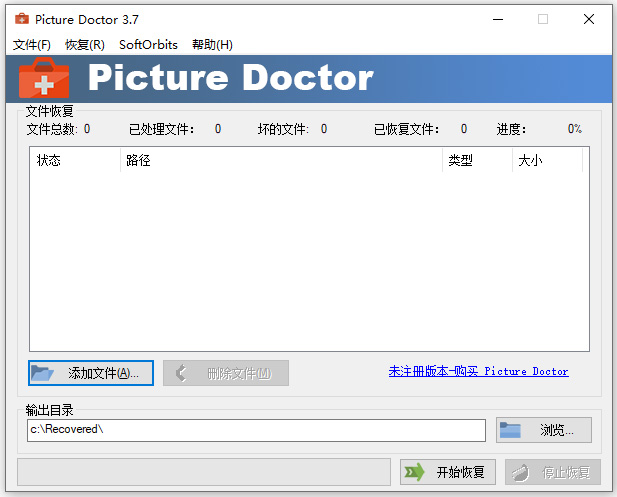This screenshot has width=617, height=497.
Task: Sort by the 路径 column header
Action: tap(281, 160)
